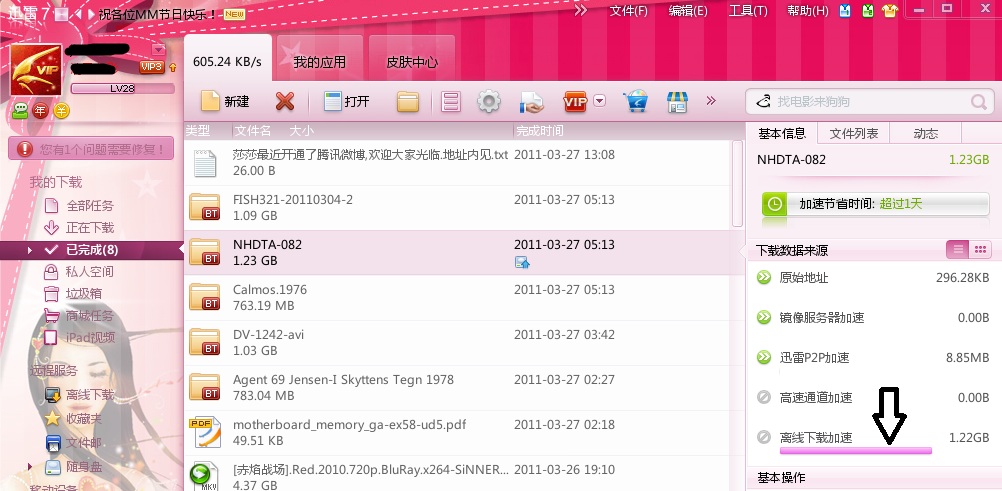1002x491 pixels.
Task: Click the list view layout icon in toolbar
Action: click(451, 101)
